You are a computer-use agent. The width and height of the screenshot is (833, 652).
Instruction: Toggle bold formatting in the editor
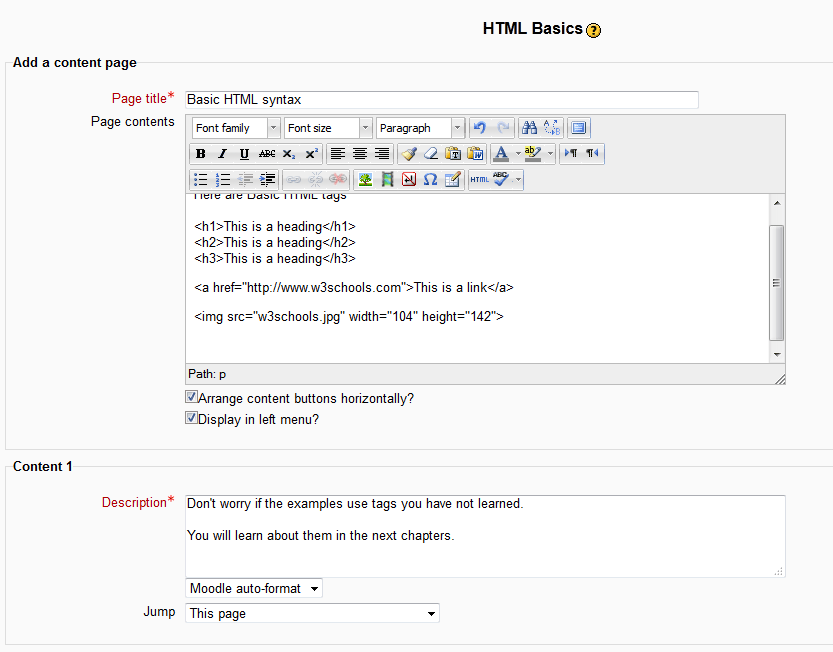[200, 154]
